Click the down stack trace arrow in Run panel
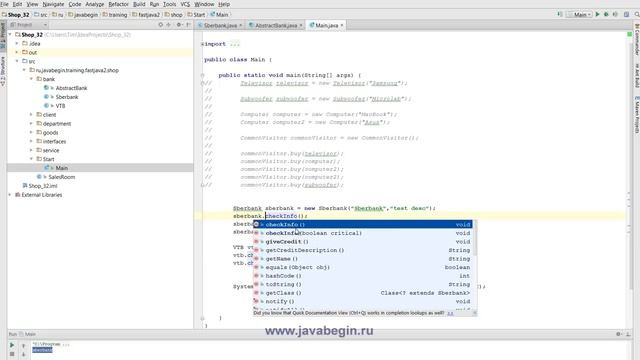The width and height of the screenshot is (640, 360). pos(23,354)
